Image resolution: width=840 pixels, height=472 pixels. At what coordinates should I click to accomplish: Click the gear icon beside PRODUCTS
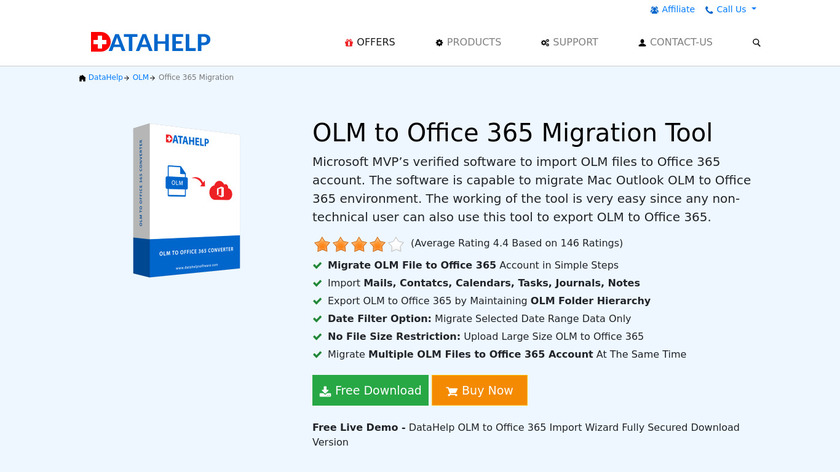(439, 42)
